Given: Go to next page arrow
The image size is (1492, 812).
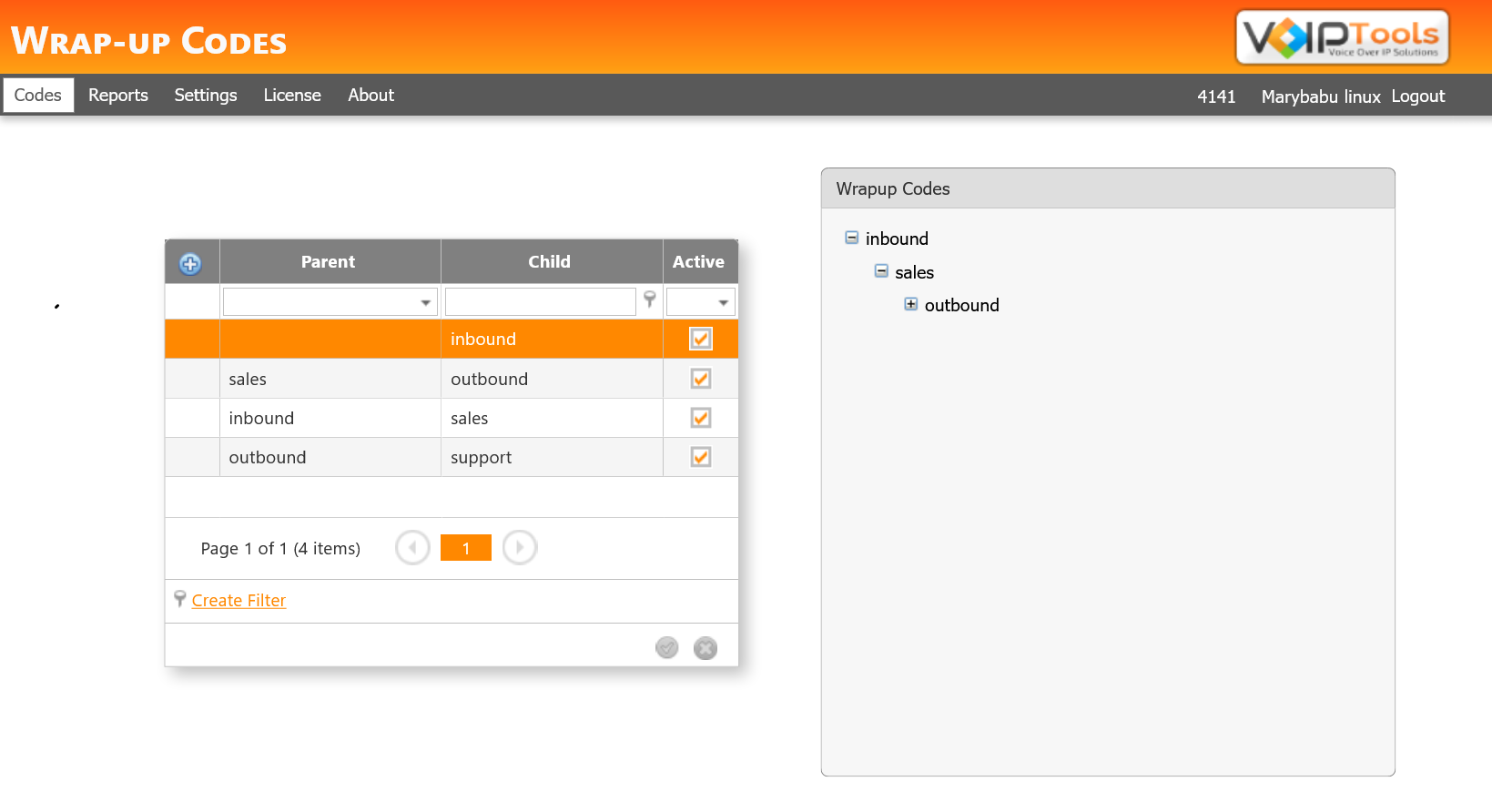Looking at the screenshot, I should click(x=520, y=548).
